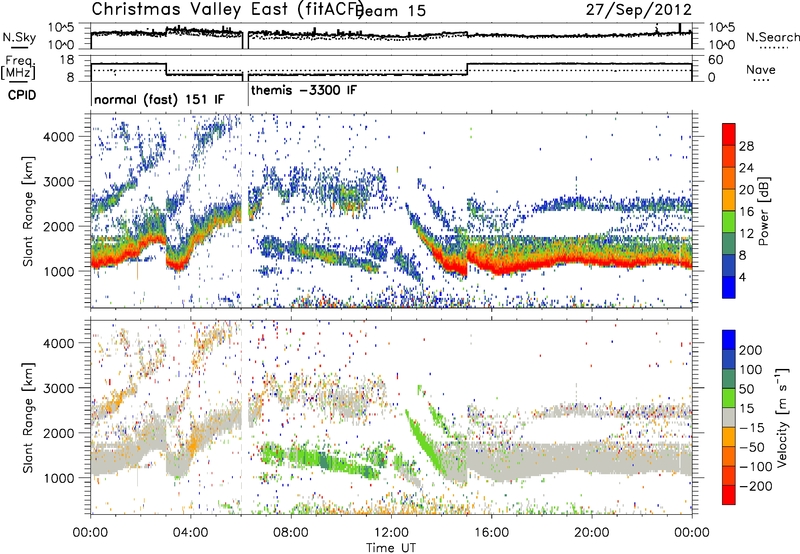800x554 pixels.
Task: Click the 'Christmas Valley East (fitACF)' title
Action: [228, 9]
